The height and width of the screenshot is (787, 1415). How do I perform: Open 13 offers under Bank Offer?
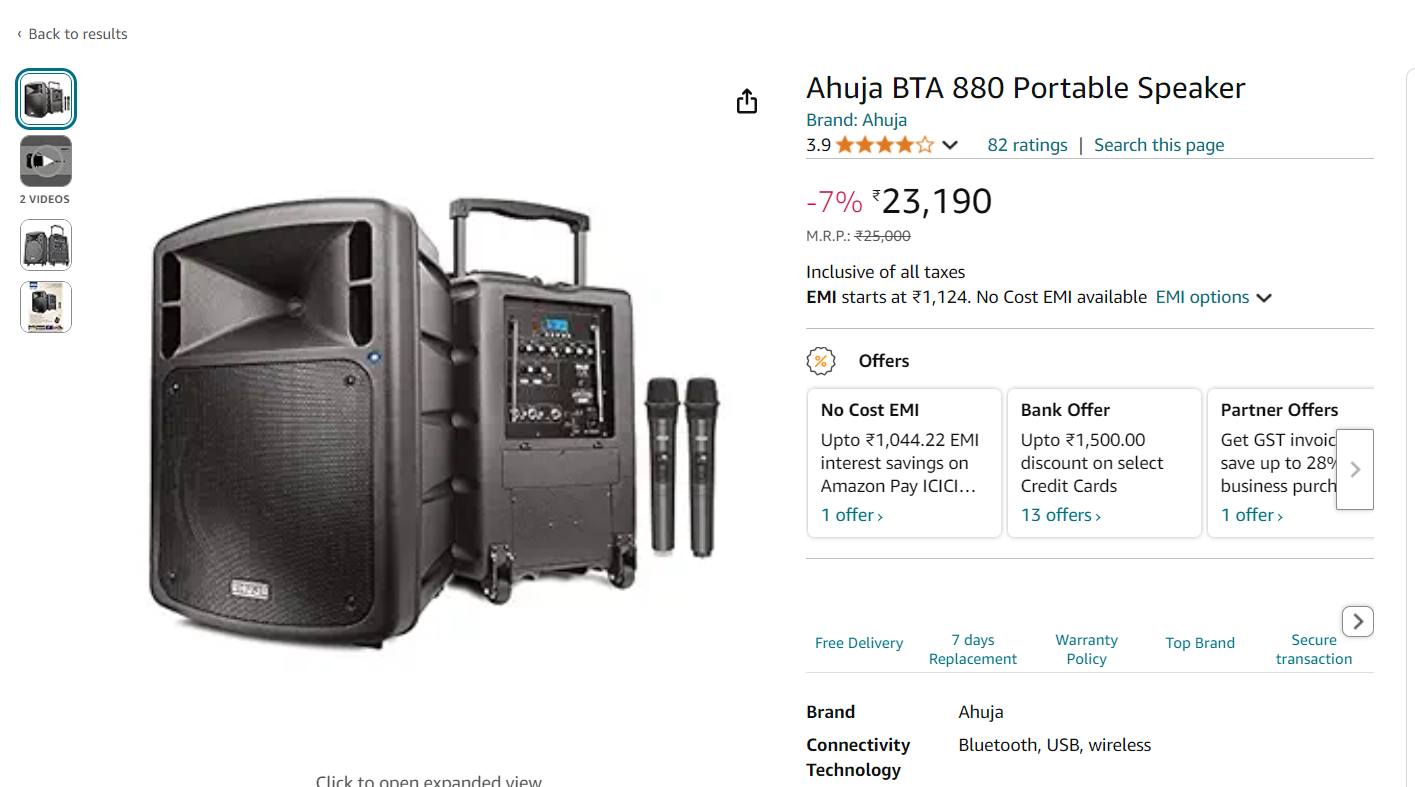1060,515
